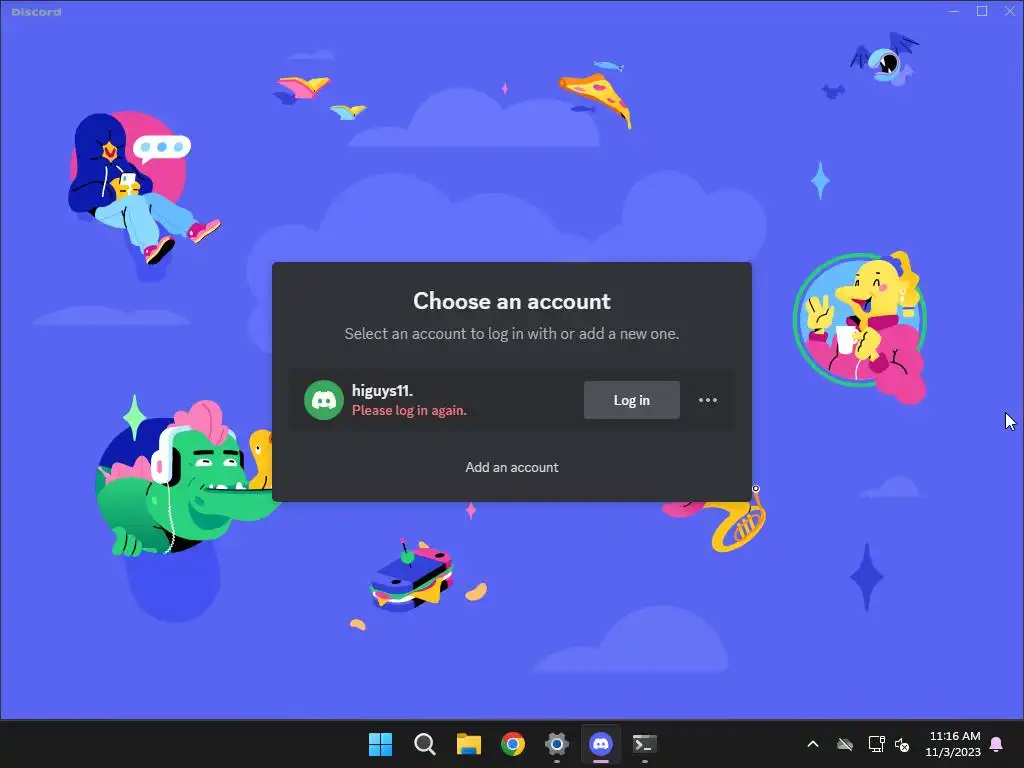1024x768 pixels.
Task: Maximize the Discord window
Action: coord(982,11)
